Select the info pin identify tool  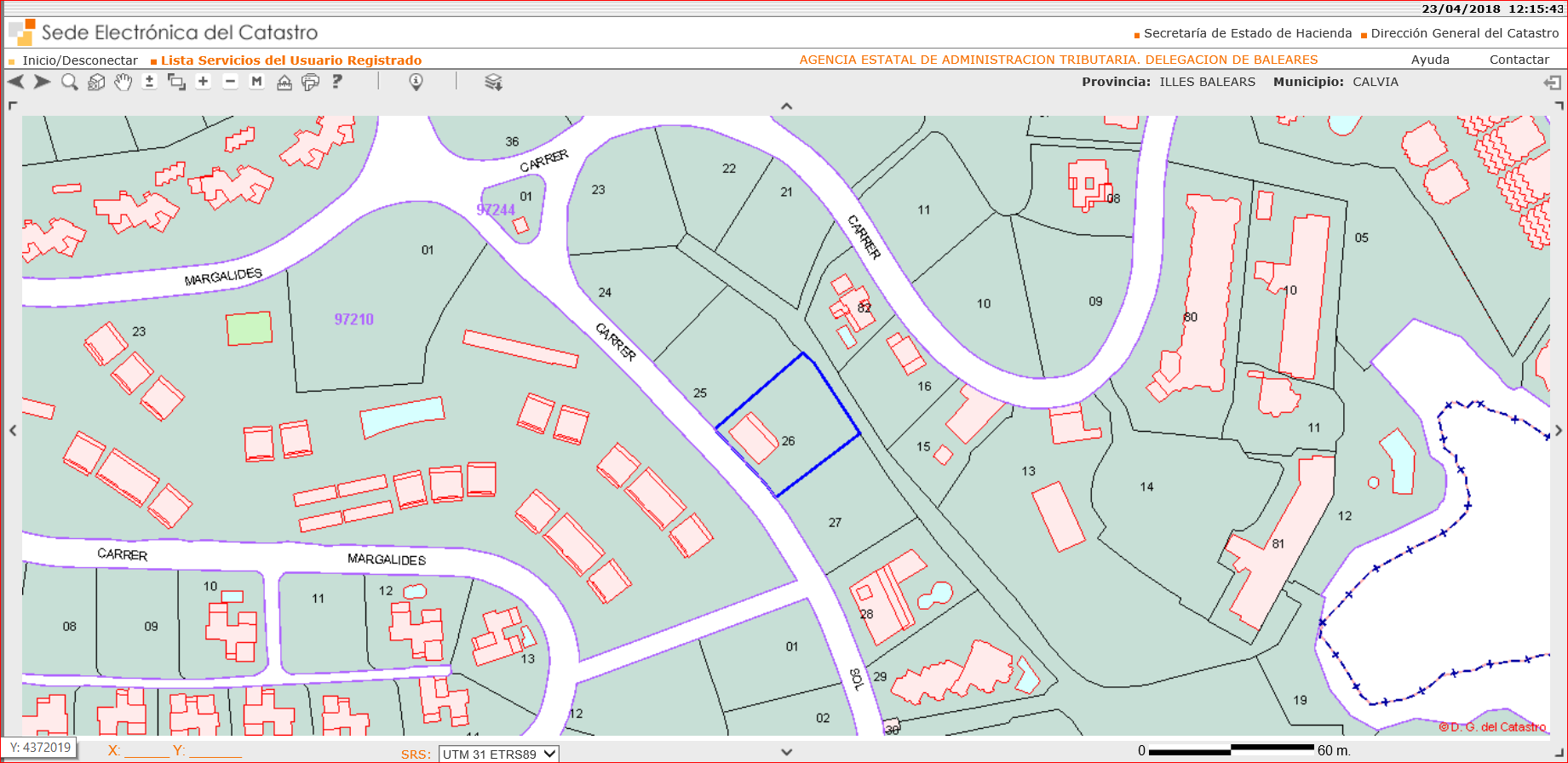click(x=416, y=82)
